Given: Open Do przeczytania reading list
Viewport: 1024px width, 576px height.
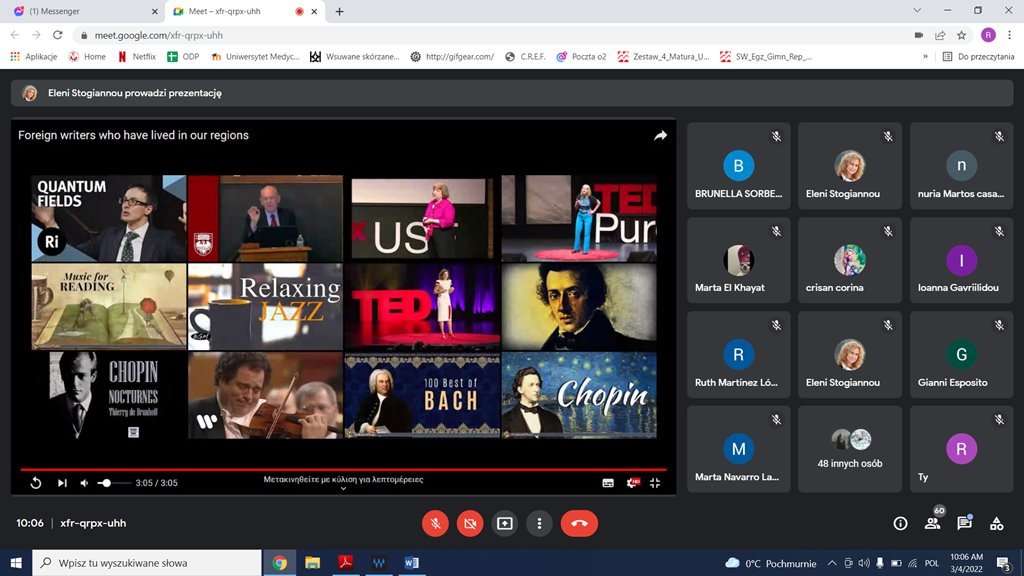Looking at the screenshot, I should (x=978, y=57).
